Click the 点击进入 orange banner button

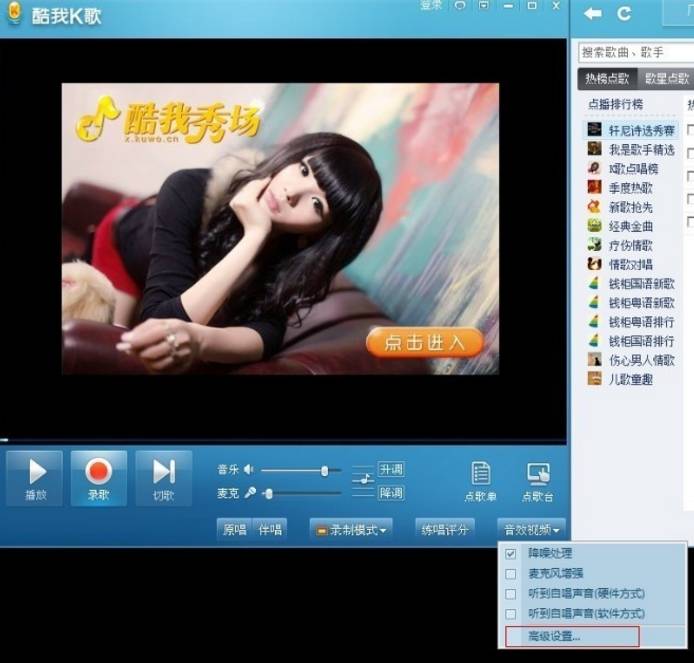click(x=424, y=343)
